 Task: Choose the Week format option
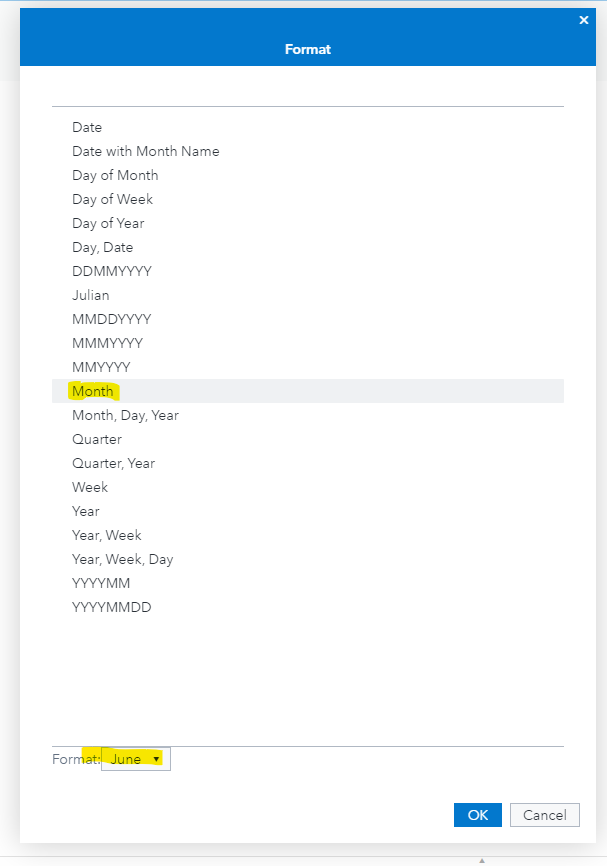[90, 487]
